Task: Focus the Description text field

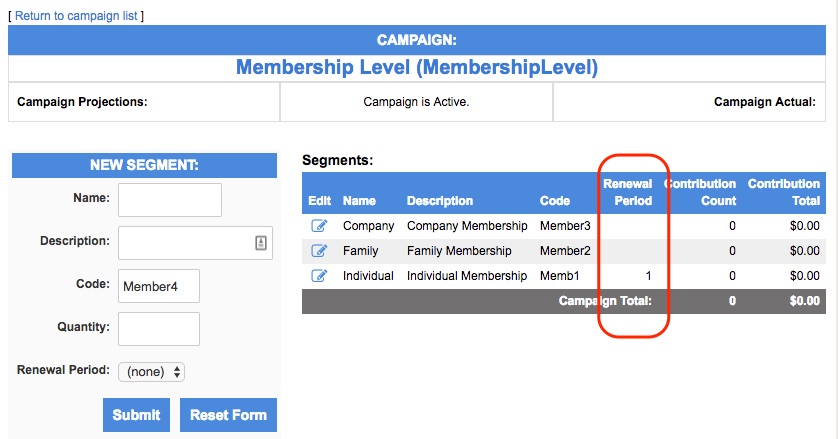Action: (196, 243)
